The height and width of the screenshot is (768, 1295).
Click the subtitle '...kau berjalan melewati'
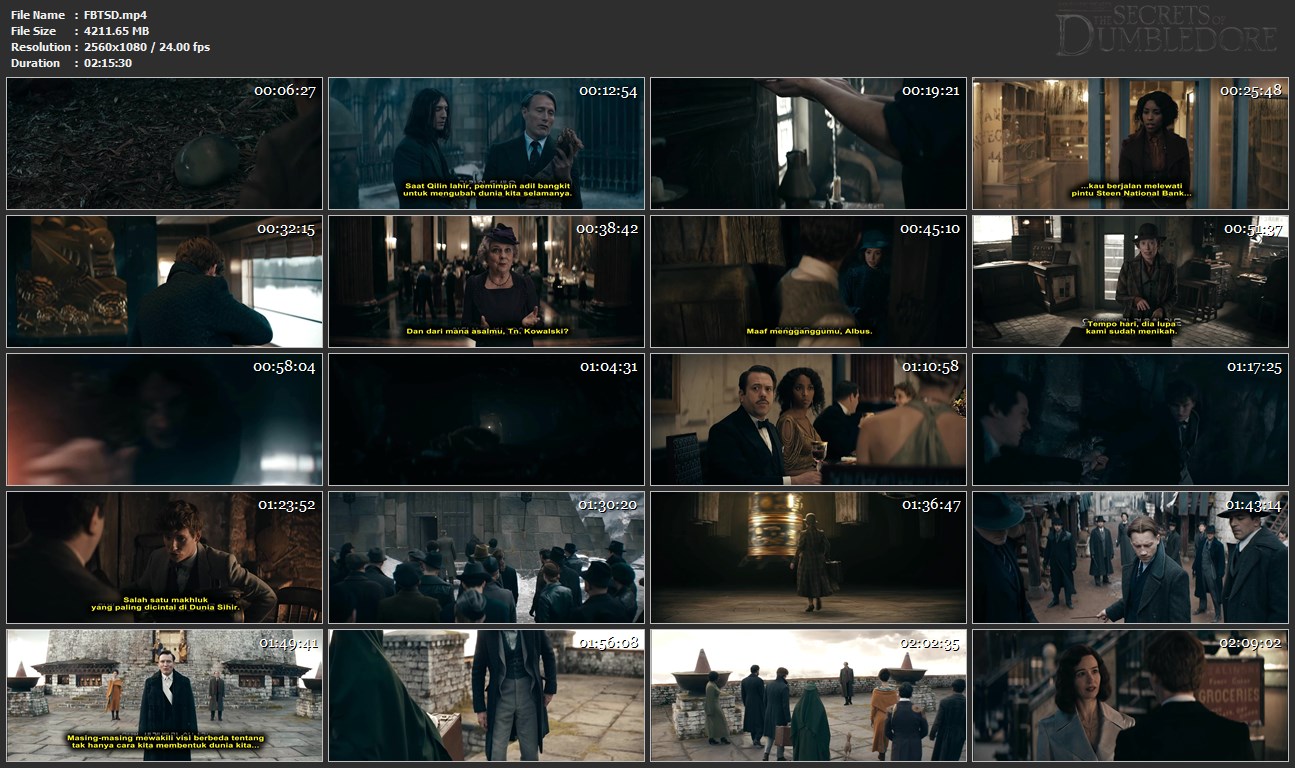click(1131, 185)
